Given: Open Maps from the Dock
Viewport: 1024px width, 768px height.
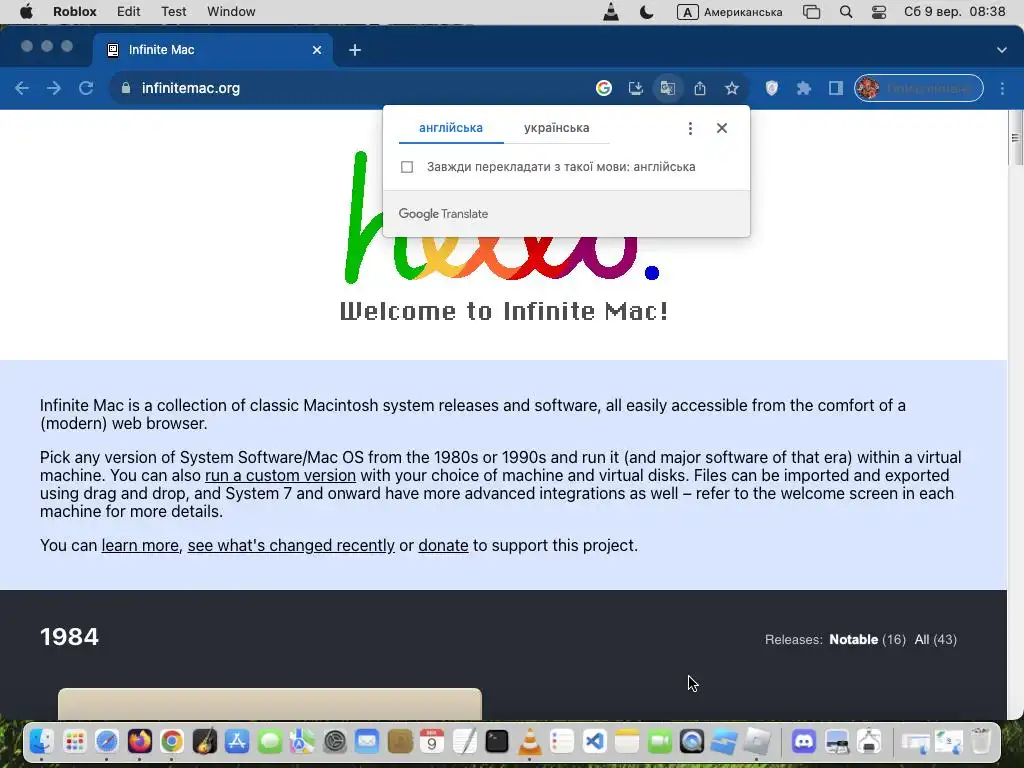Looking at the screenshot, I should 302,742.
